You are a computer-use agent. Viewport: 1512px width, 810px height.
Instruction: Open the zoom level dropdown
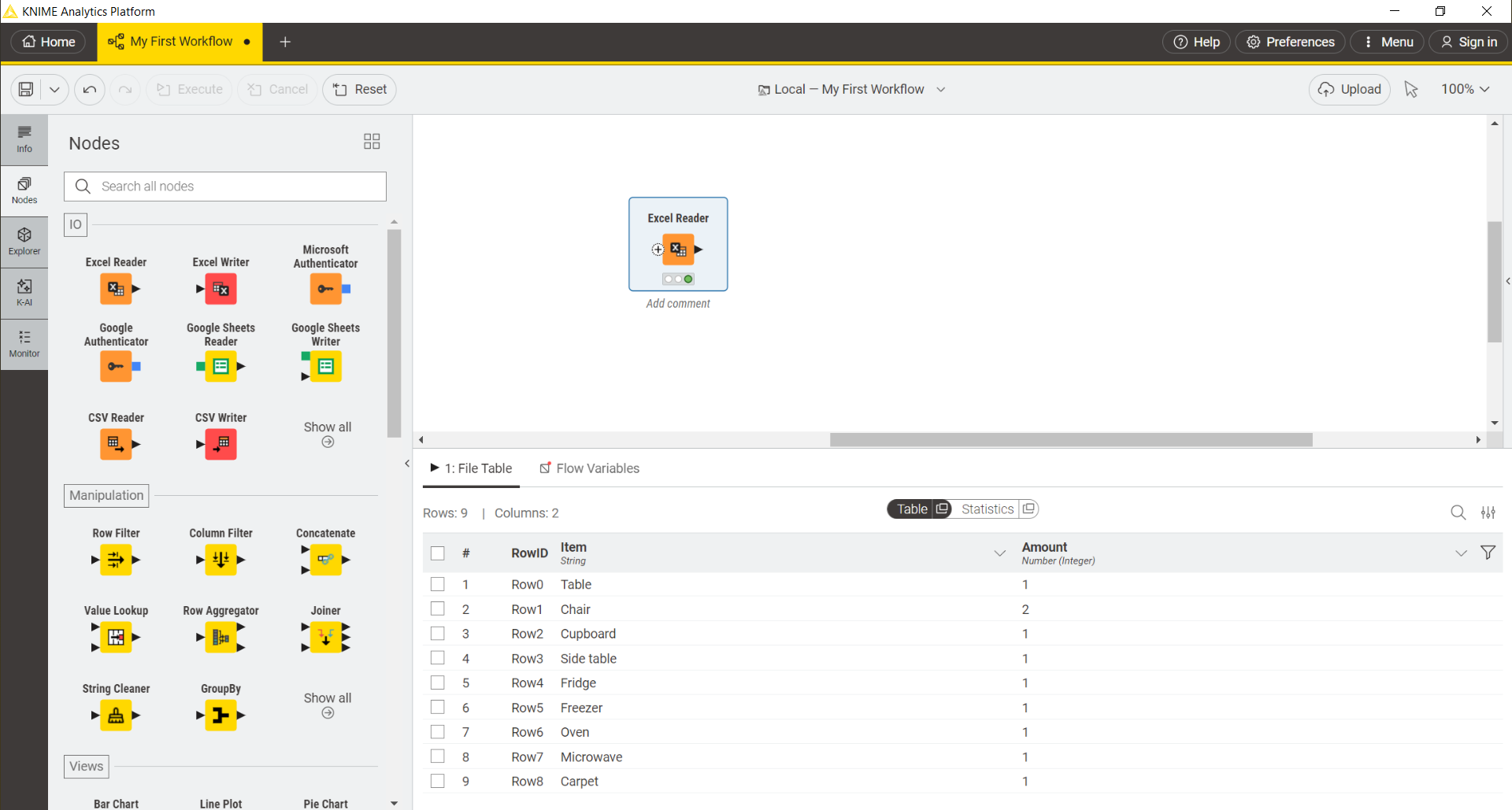(1465, 89)
